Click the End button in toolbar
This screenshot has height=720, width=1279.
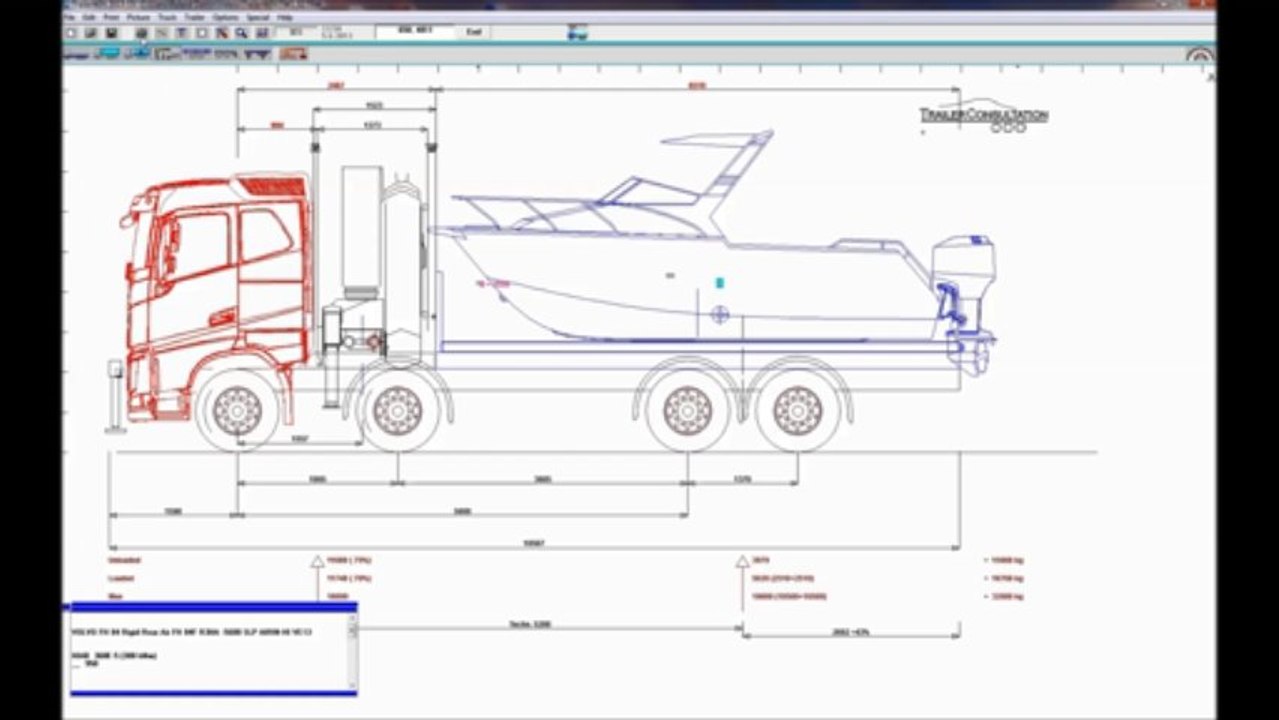(x=474, y=32)
